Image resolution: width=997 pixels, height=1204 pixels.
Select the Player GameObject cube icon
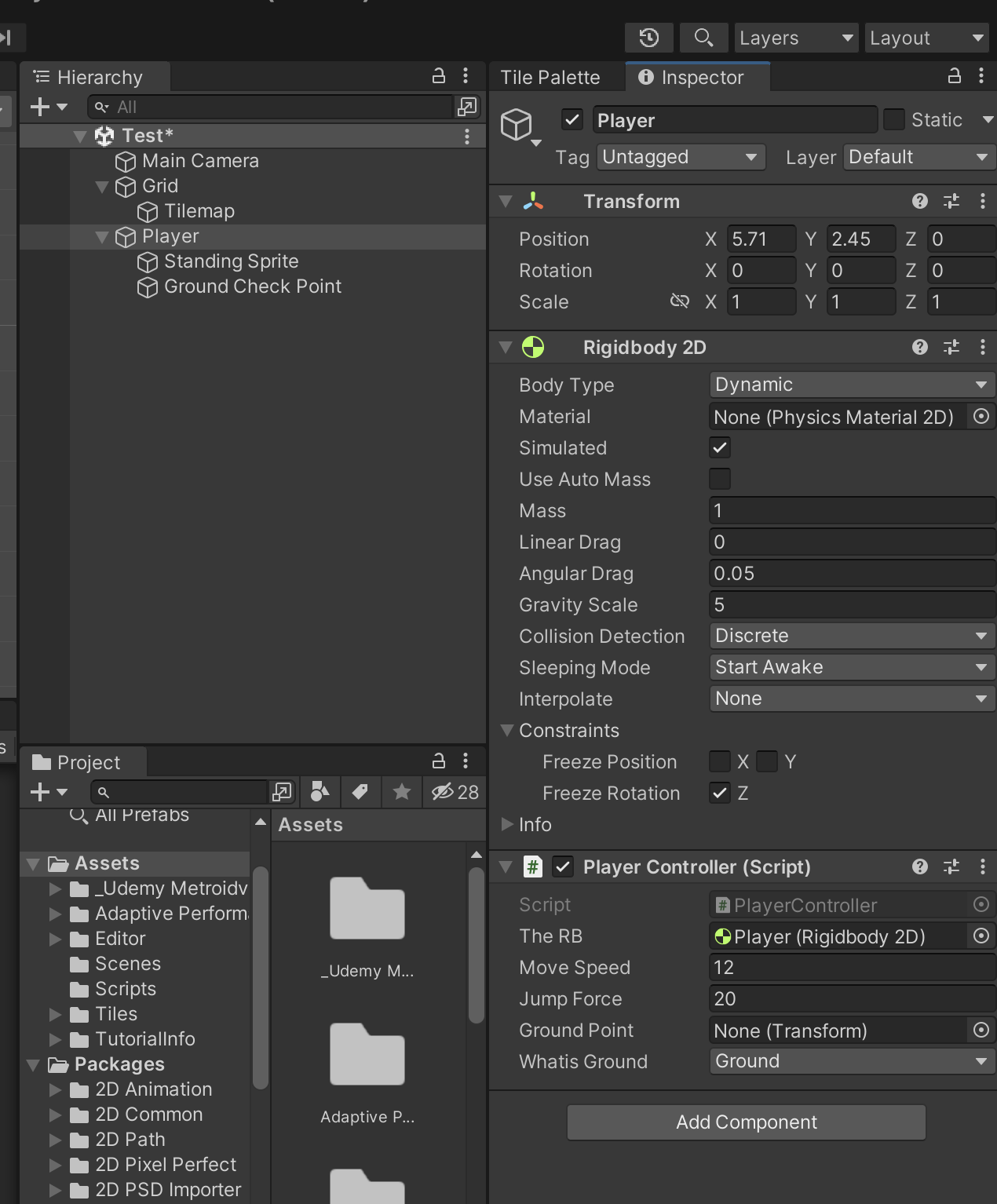point(517,124)
